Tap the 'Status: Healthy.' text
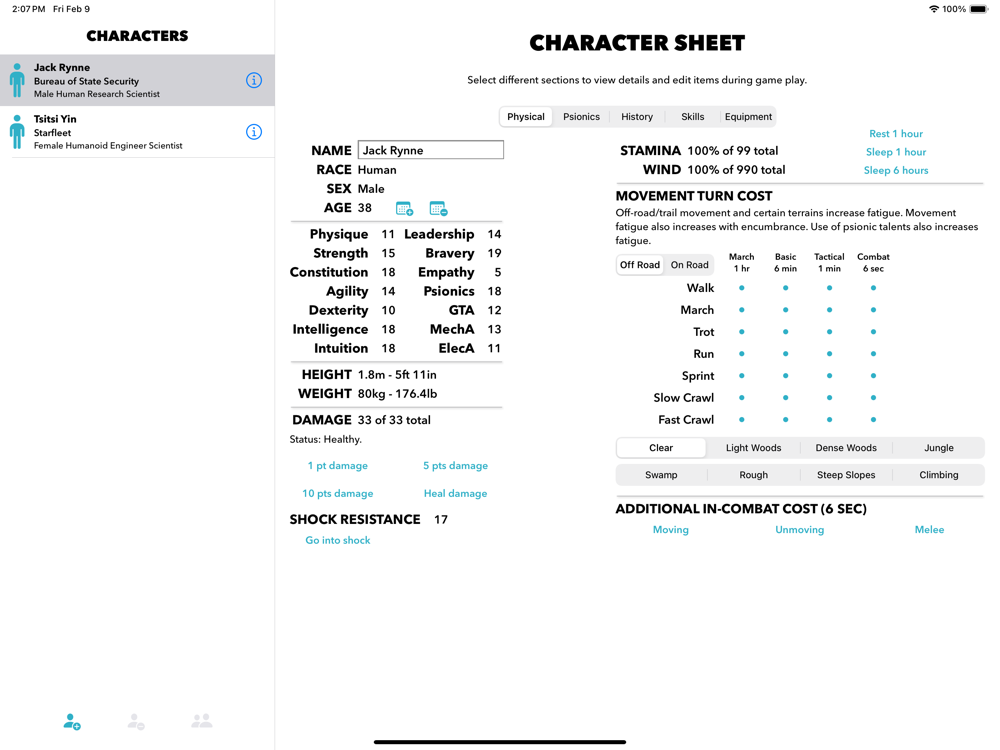 [x=325, y=439]
